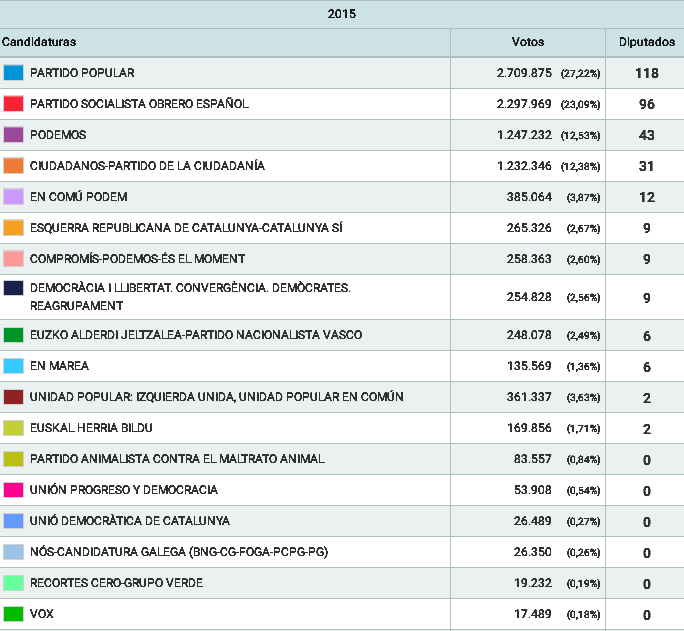
Task: Select UNIÓN PROGRESO Y DEMOCRACIA name
Action: pyautogui.click(x=123, y=490)
